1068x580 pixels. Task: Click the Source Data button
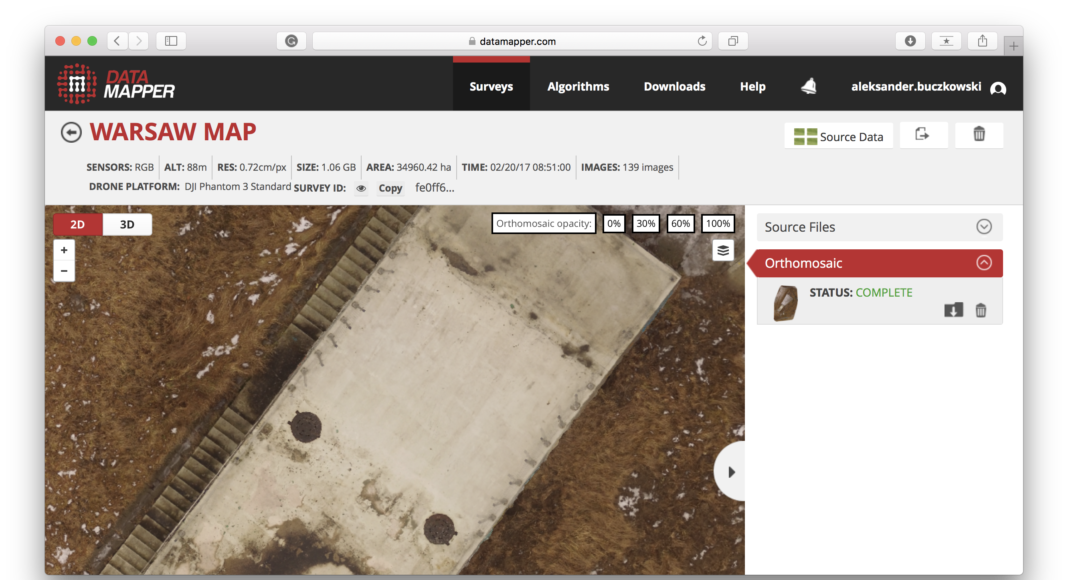pos(839,136)
